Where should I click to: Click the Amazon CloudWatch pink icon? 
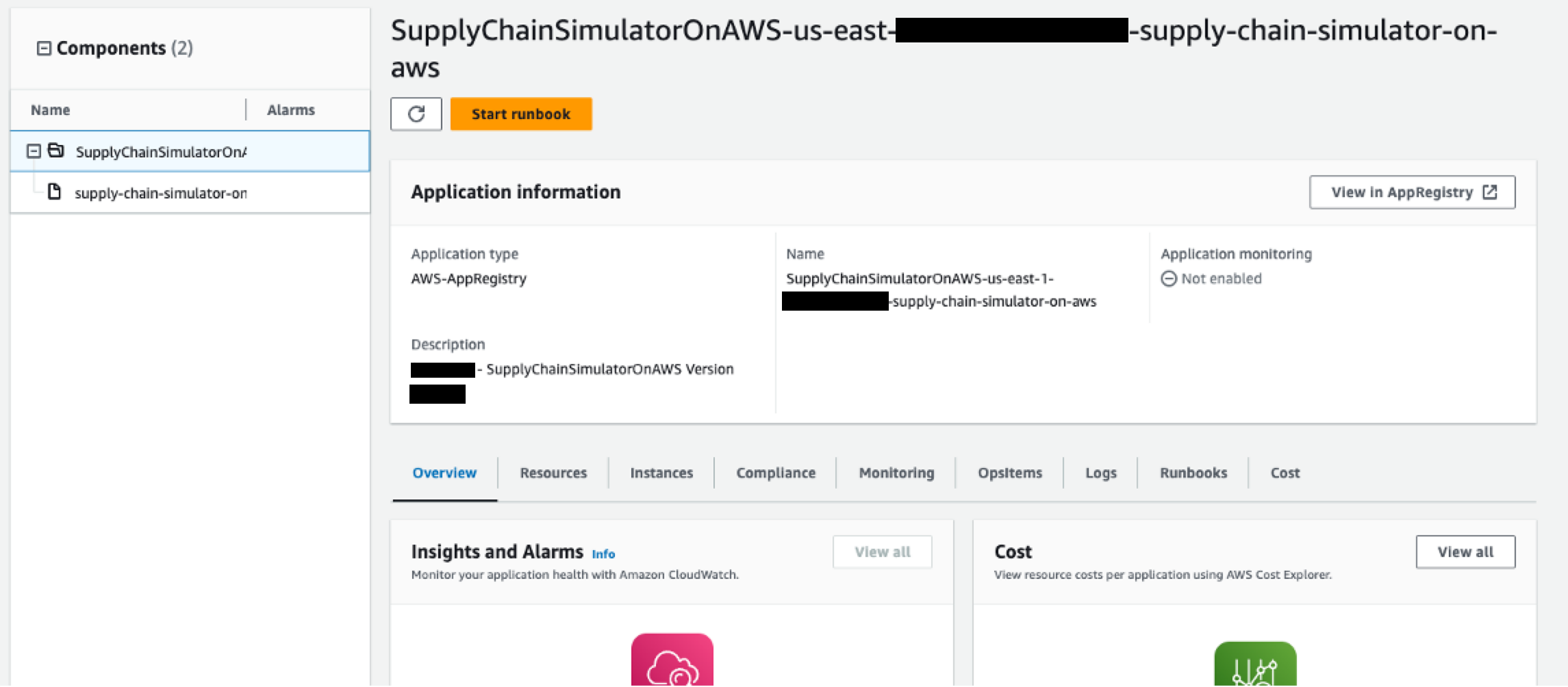pos(672,660)
